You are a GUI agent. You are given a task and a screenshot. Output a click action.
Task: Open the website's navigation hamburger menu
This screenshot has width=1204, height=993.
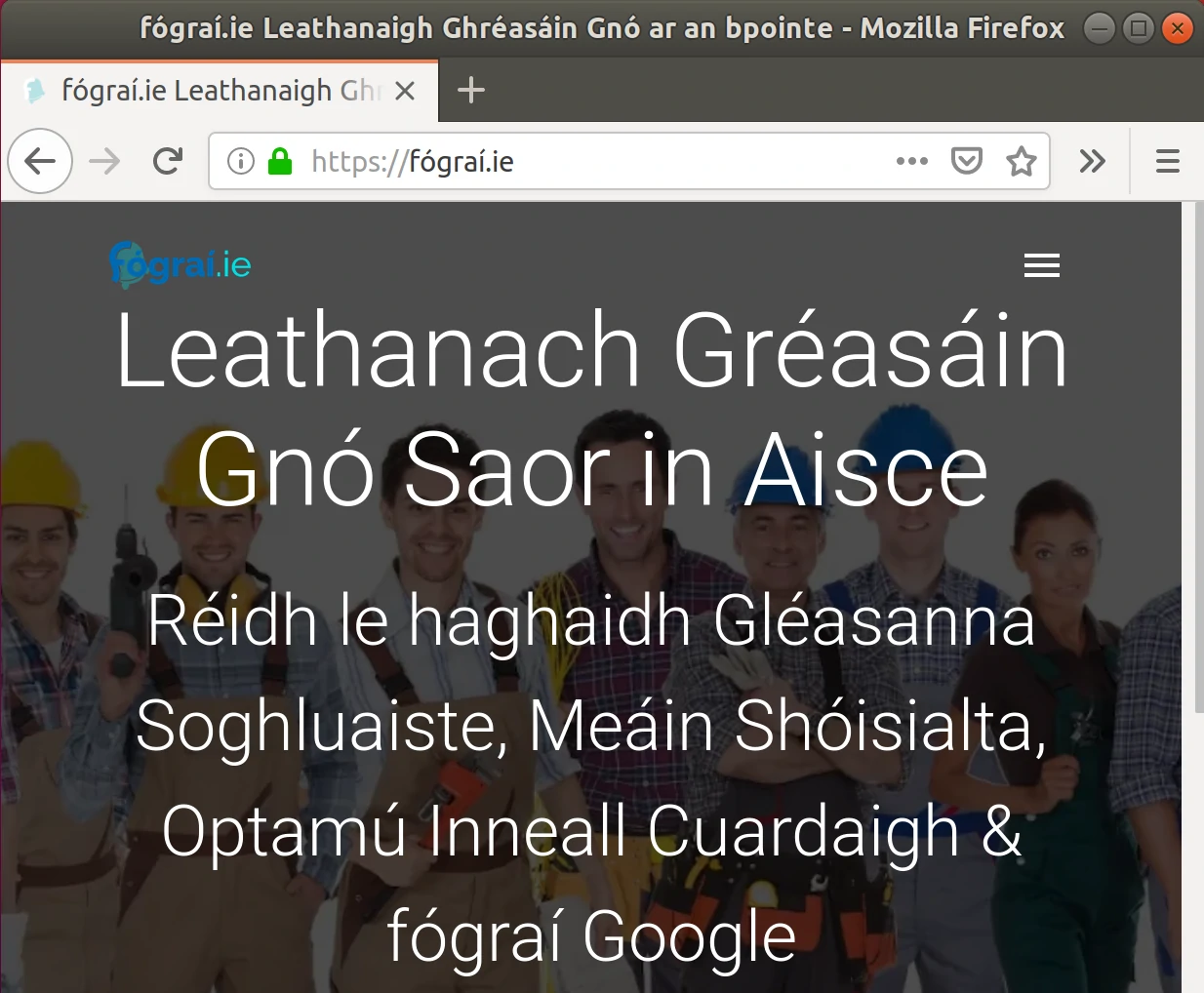click(1042, 265)
